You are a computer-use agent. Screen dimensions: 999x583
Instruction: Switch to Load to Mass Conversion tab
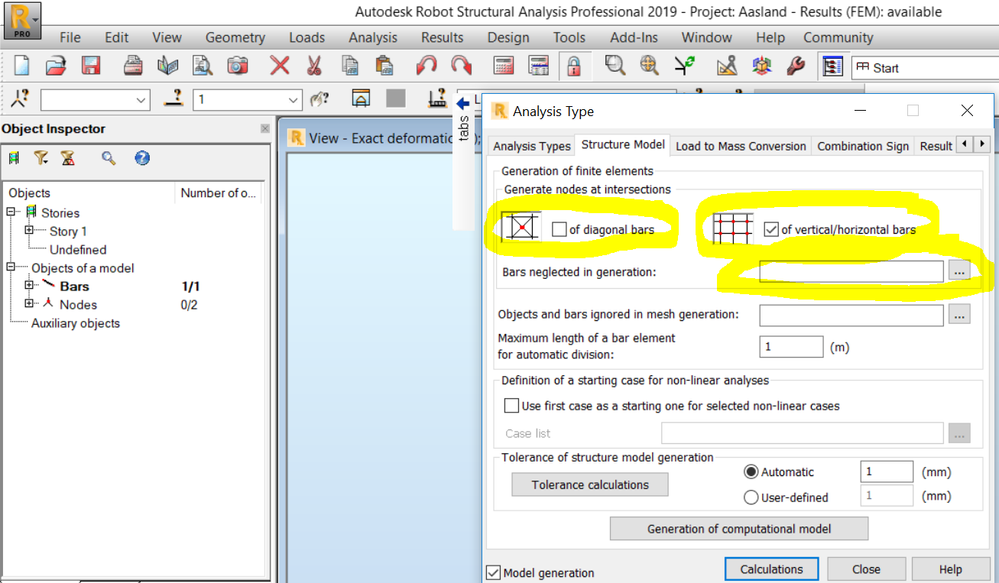740,146
